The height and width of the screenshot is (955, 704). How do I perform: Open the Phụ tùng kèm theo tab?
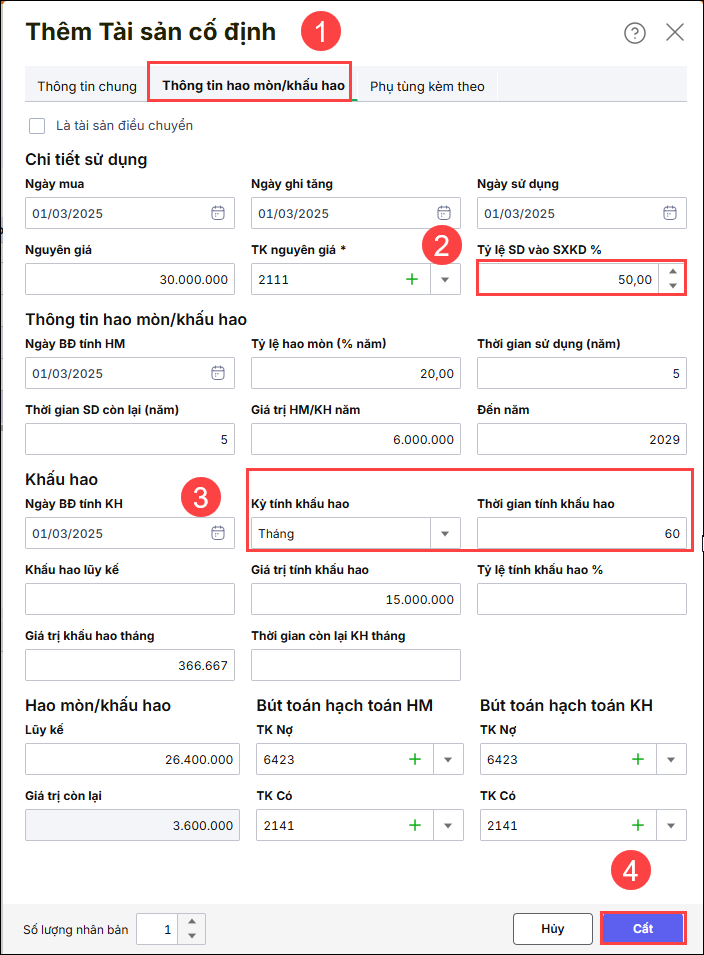[427, 86]
